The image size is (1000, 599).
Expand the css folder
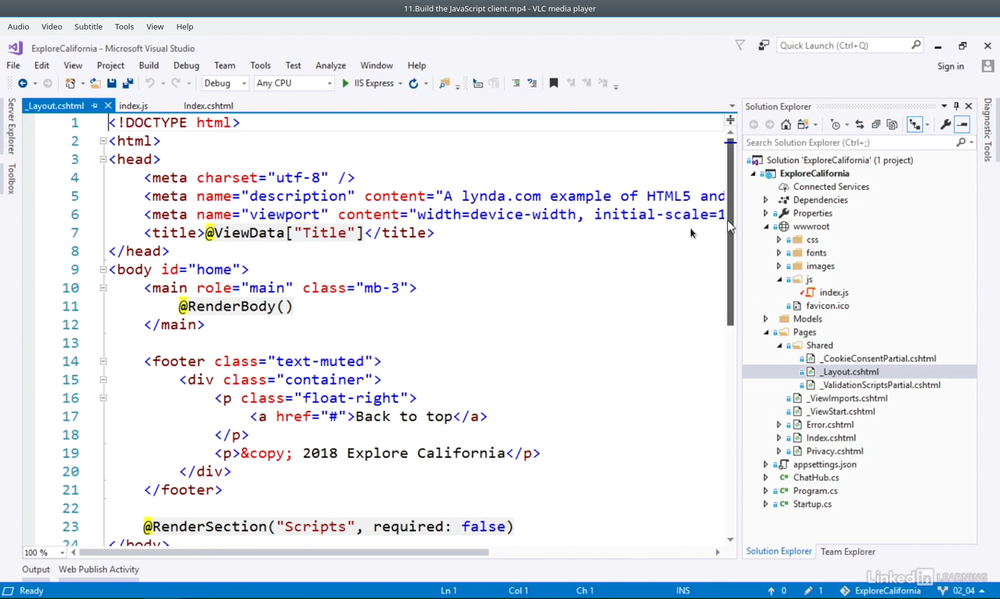pyautogui.click(x=779, y=240)
